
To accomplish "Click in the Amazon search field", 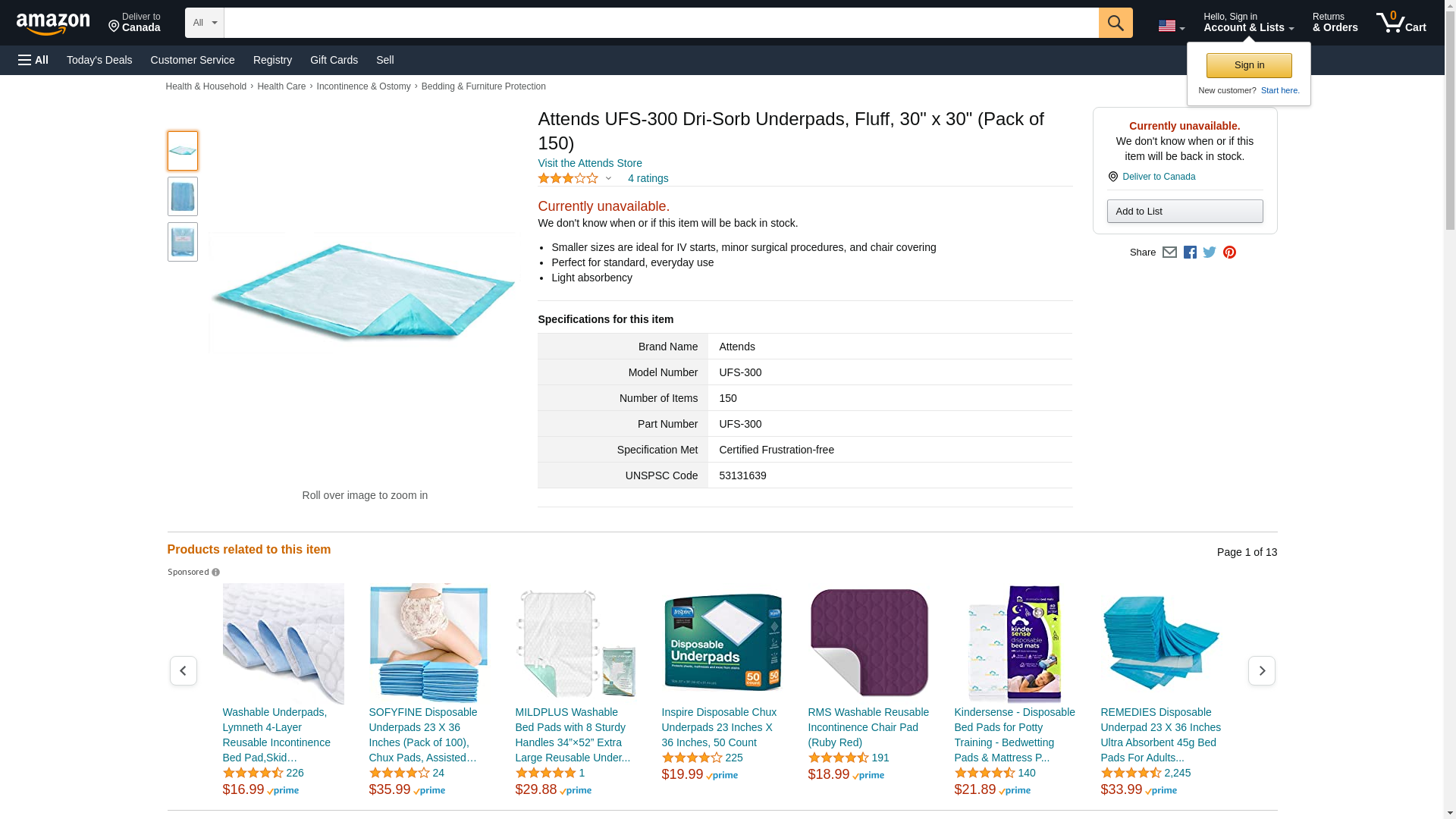I will (661, 23).
